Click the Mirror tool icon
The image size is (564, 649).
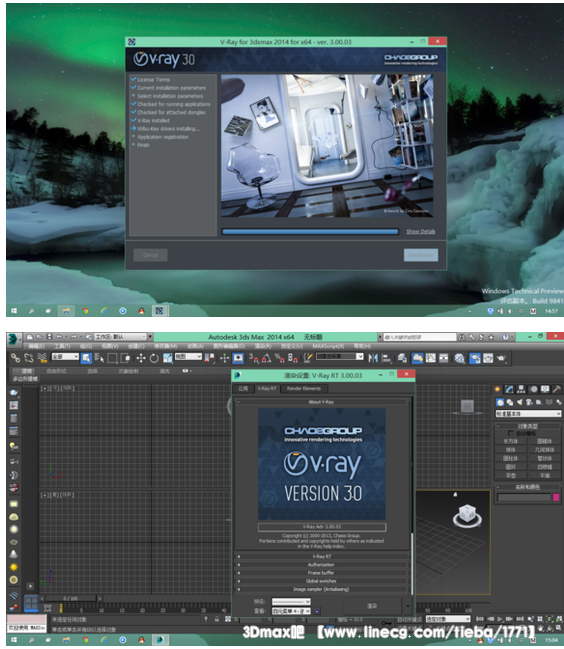point(373,358)
